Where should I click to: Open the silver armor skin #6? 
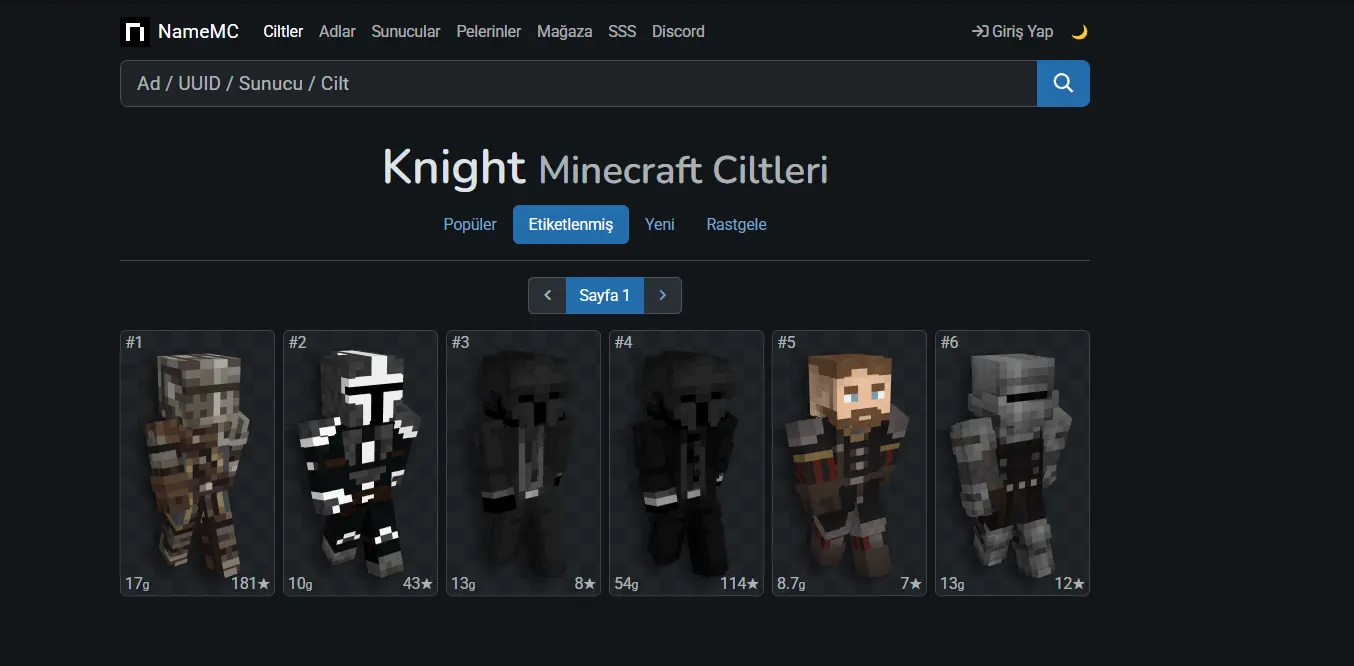pos(1012,463)
